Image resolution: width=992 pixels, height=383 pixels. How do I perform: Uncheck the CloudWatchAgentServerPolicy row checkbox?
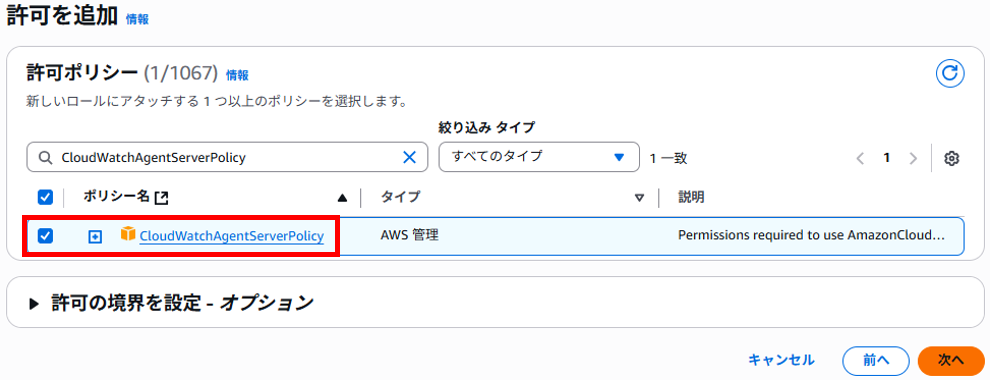point(46,236)
